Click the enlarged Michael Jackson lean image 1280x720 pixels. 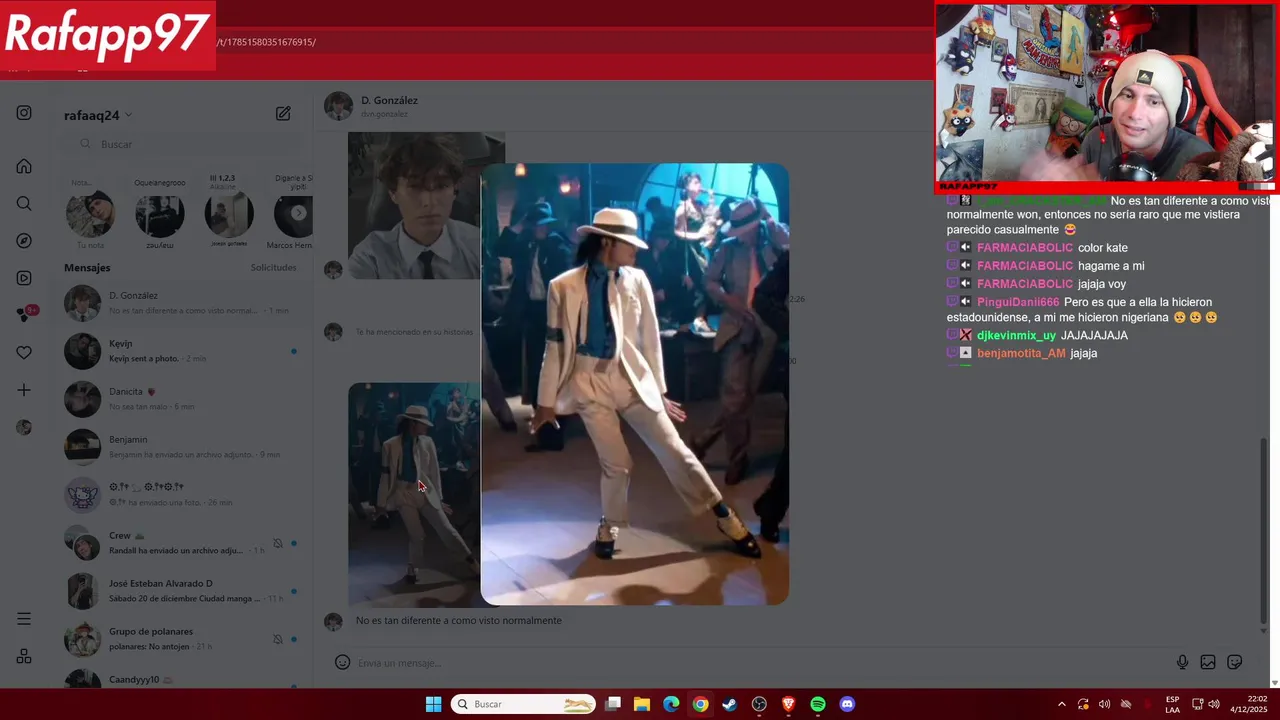tap(635, 384)
